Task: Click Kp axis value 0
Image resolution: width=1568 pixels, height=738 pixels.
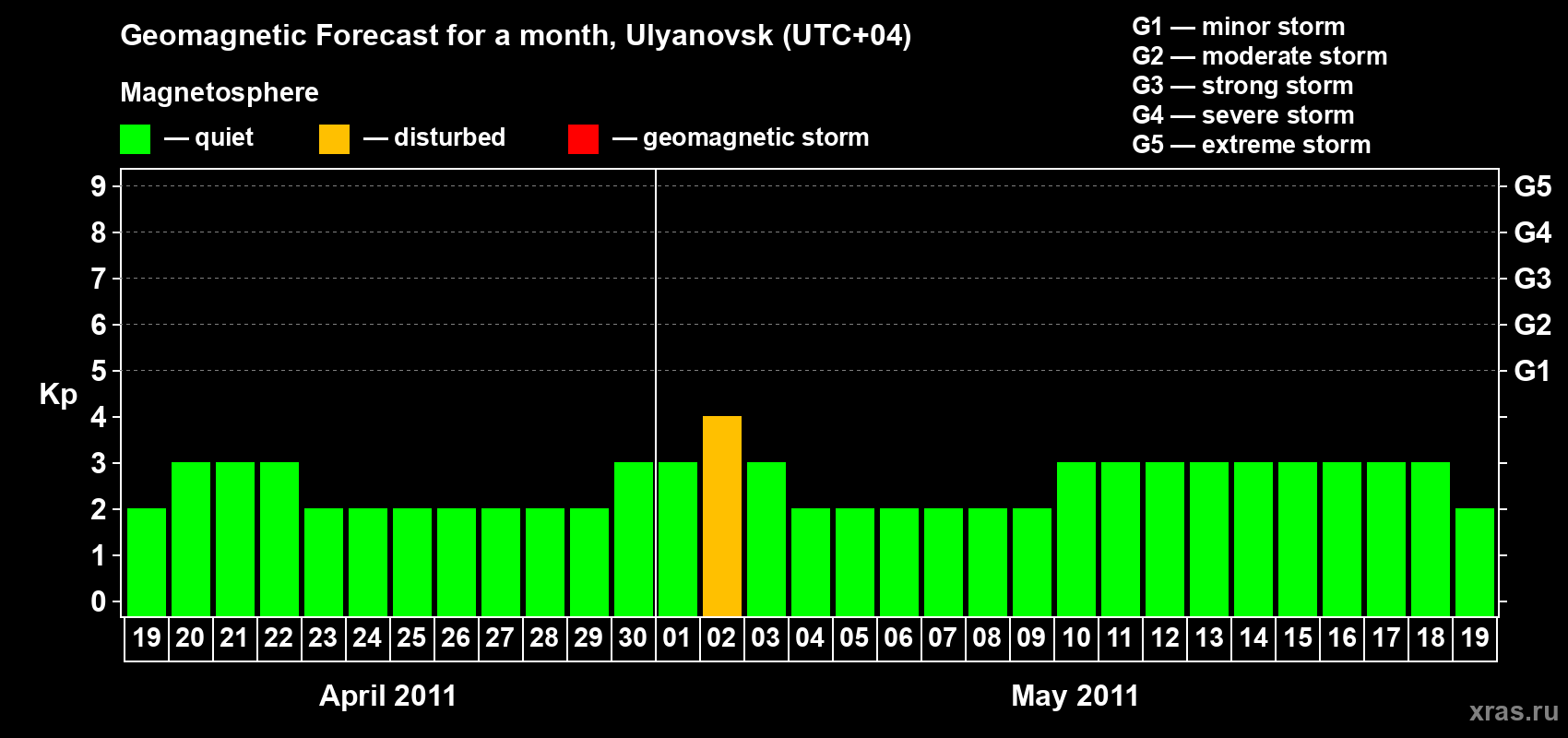Action: pos(99,601)
